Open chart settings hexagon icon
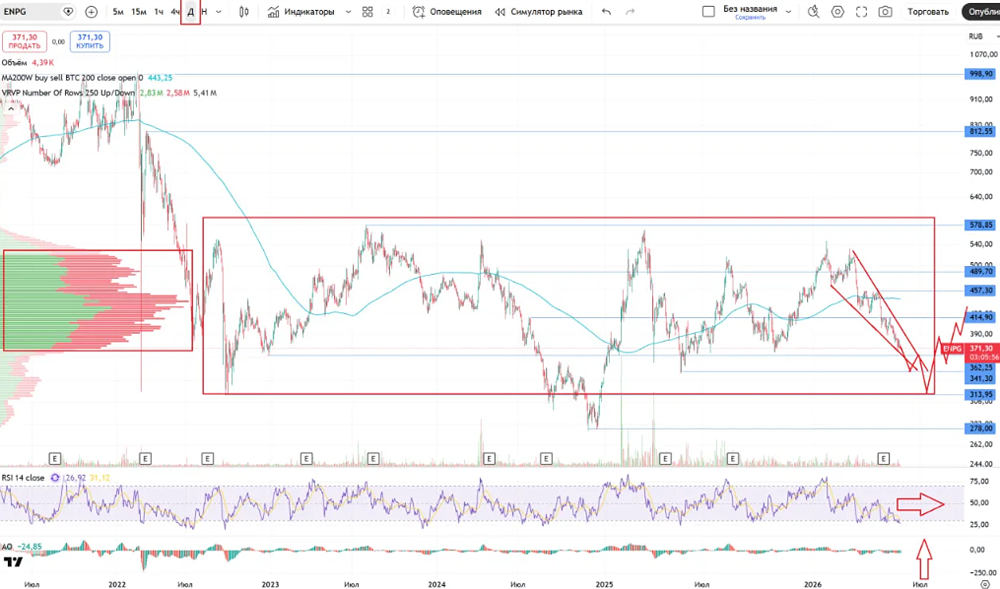 (x=837, y=11)
